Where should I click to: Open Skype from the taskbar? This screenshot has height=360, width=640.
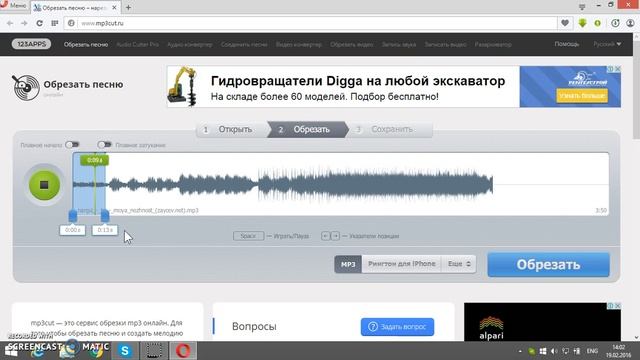pos(125,351)
